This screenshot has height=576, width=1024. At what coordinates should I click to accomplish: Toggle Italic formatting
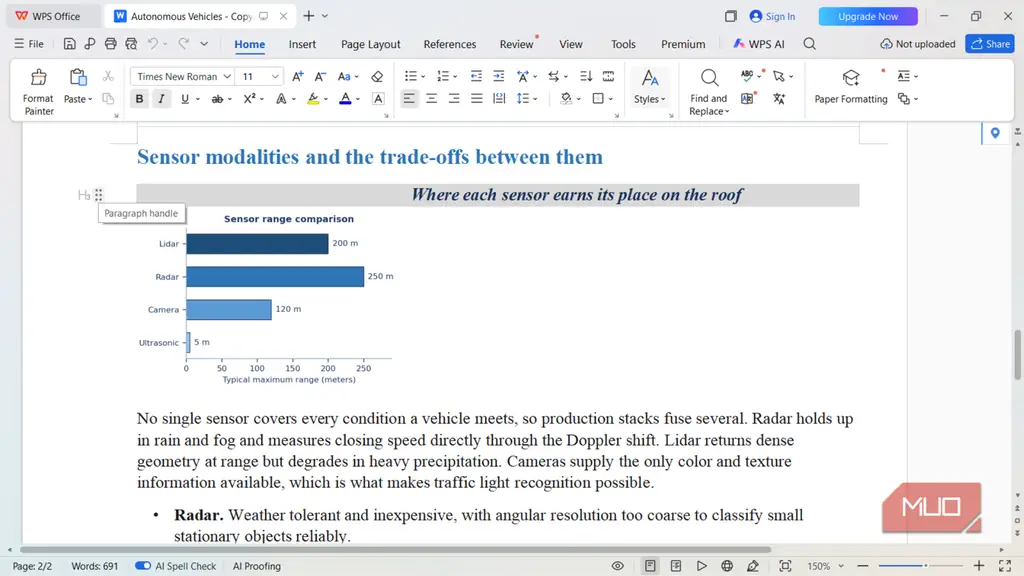click(x=161, y=99)
